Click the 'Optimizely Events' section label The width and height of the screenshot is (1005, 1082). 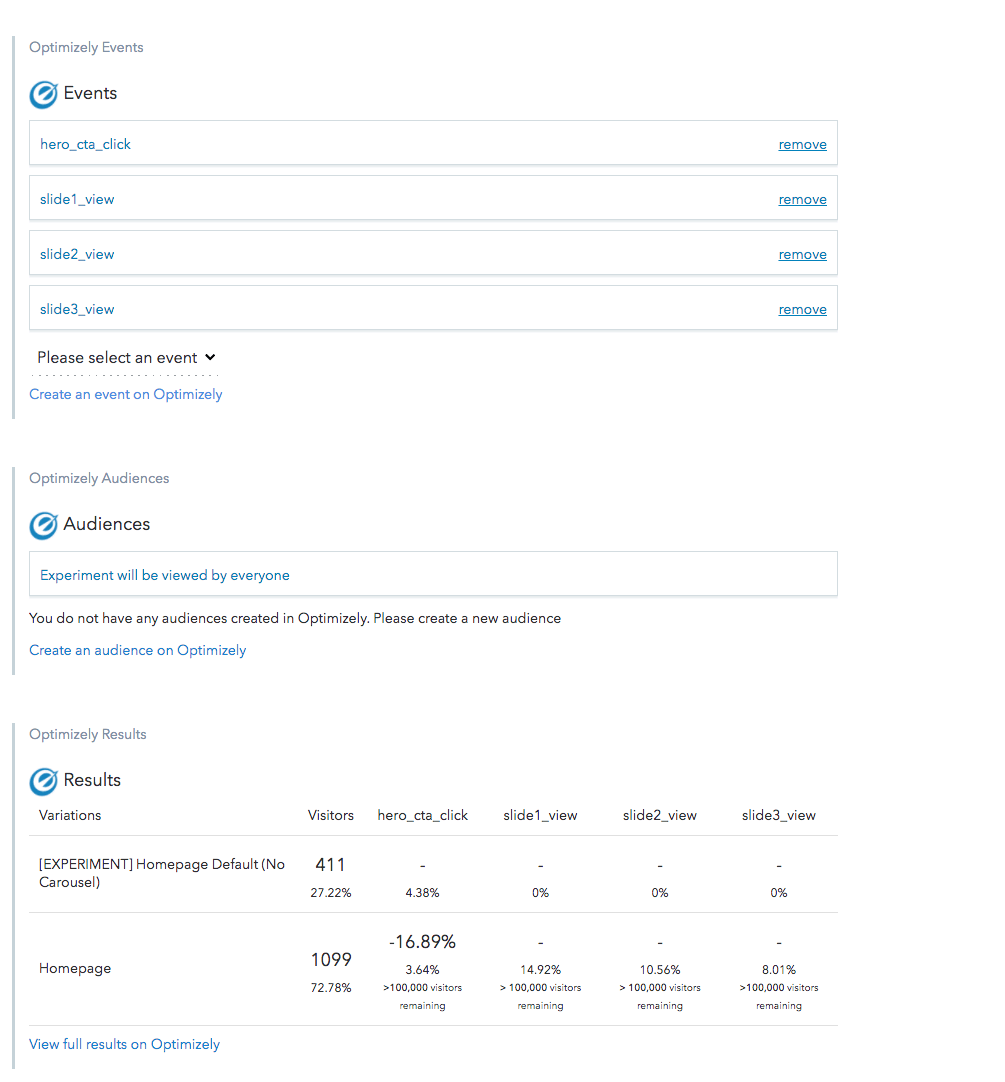(86, 48)
